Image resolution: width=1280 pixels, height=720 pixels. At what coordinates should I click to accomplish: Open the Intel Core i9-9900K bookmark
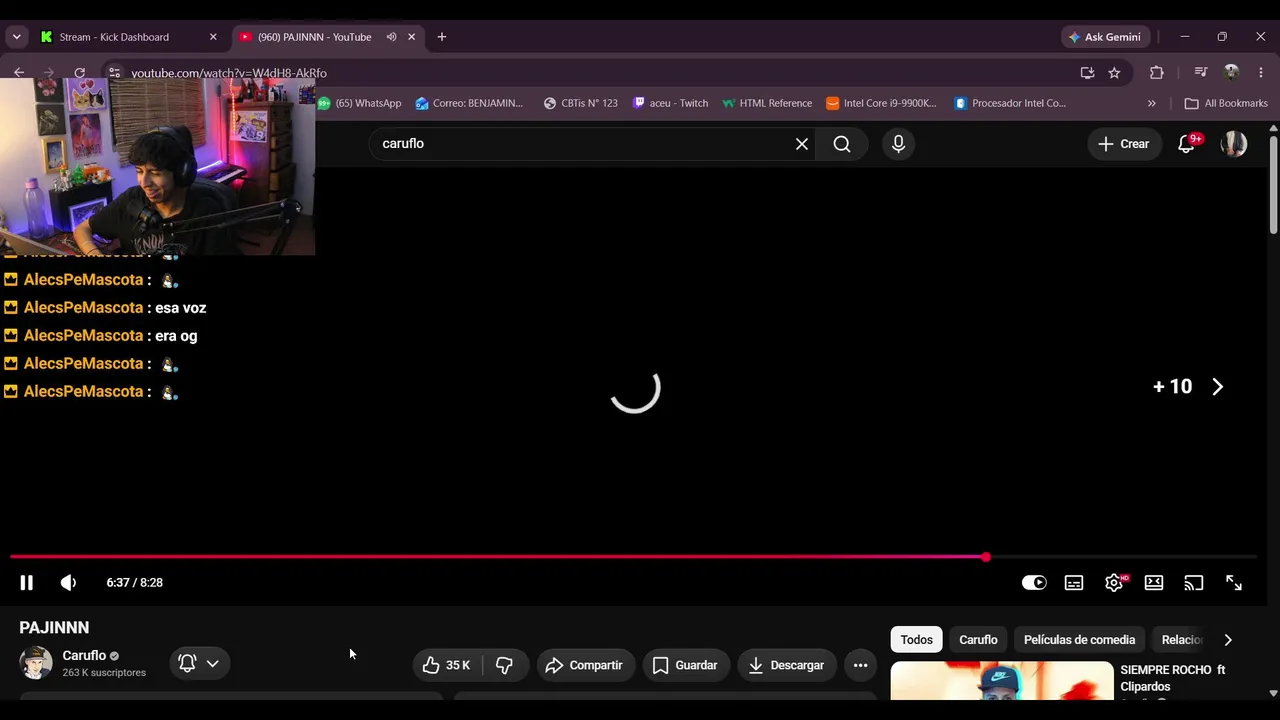point(881,103)
